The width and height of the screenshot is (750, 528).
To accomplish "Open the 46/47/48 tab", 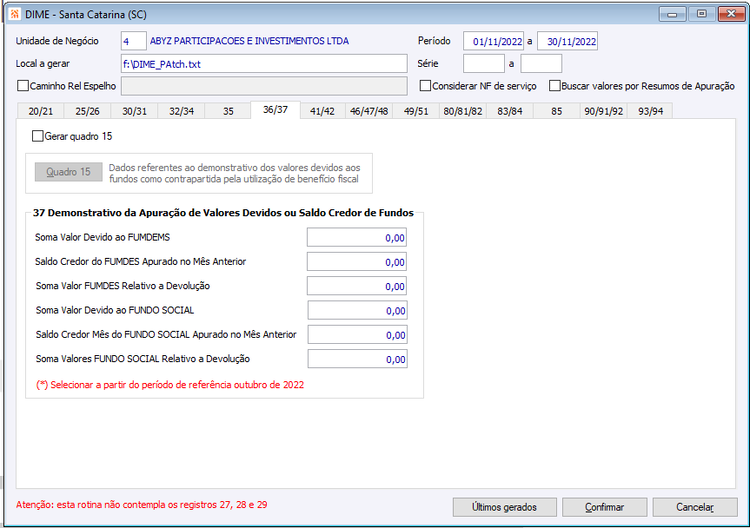I will pos(369,111).
